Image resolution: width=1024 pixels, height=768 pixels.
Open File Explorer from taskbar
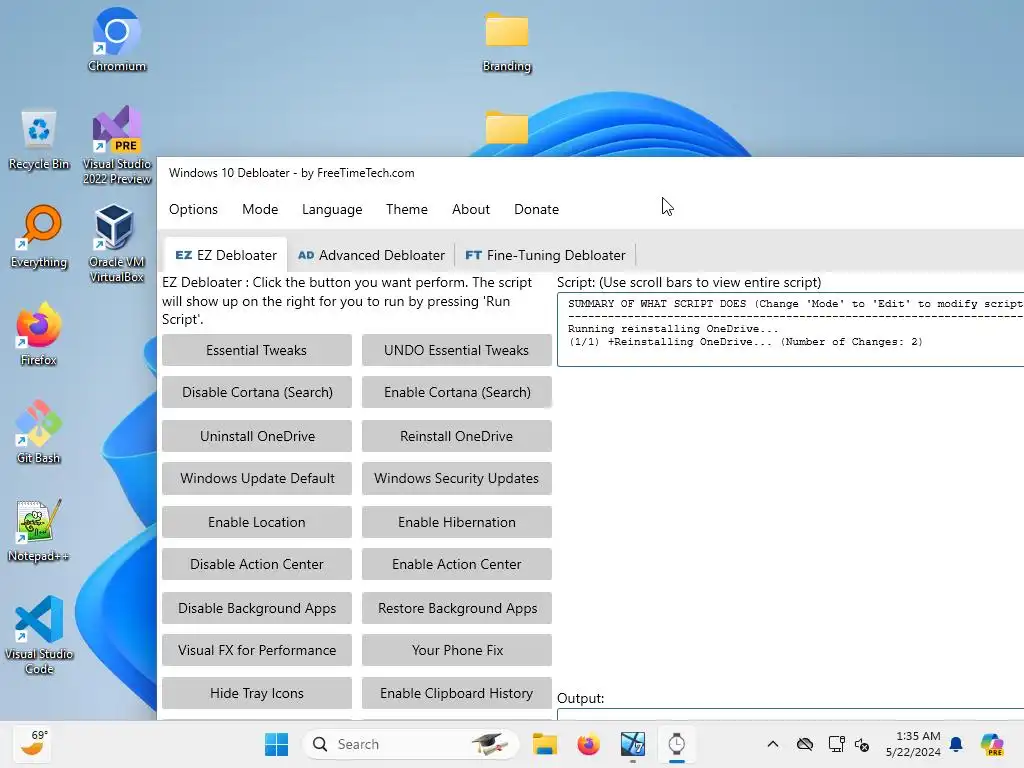click(x=544, y=744)
